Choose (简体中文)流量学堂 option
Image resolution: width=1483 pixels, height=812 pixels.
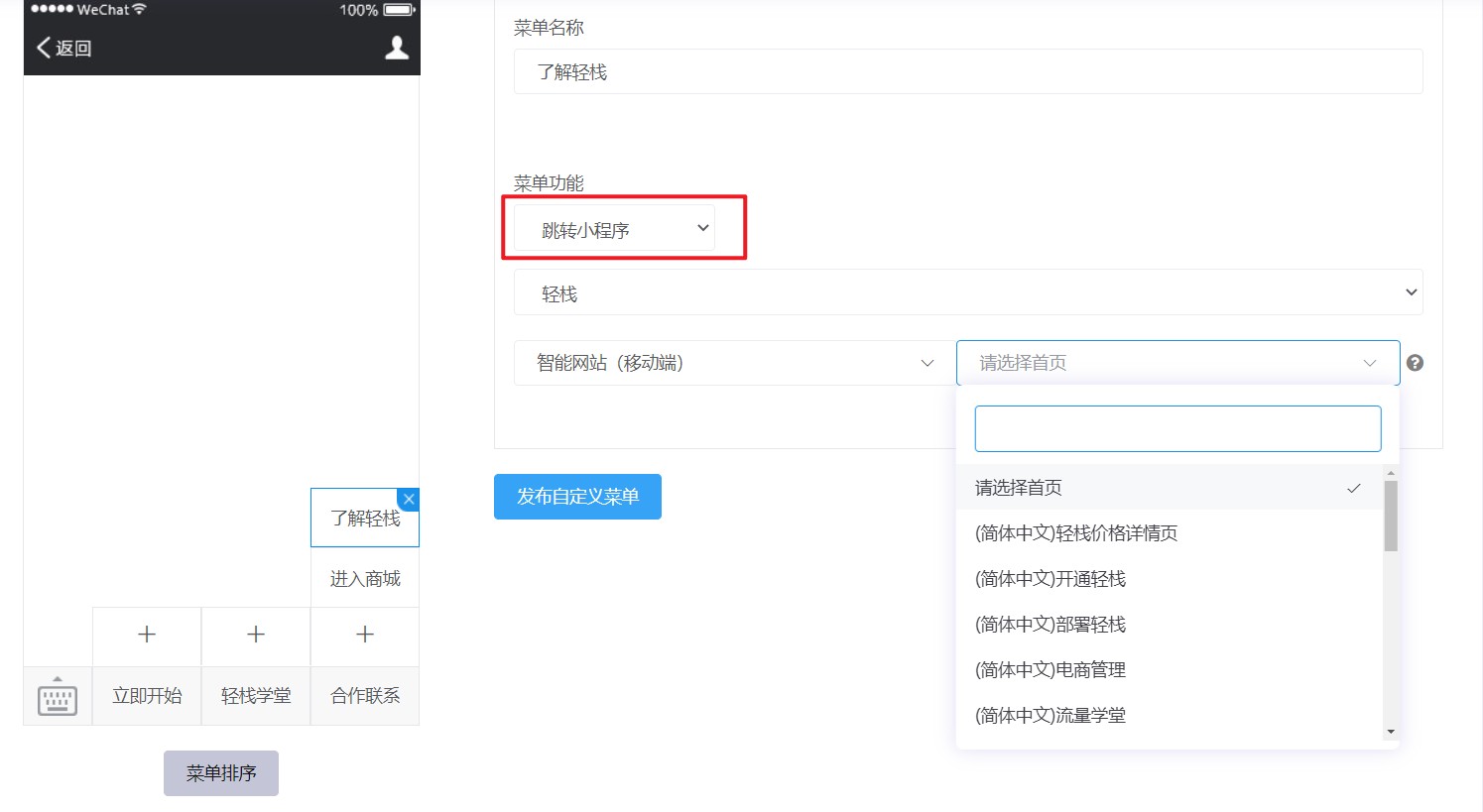pyautogui.click(x=1170, y=716)
